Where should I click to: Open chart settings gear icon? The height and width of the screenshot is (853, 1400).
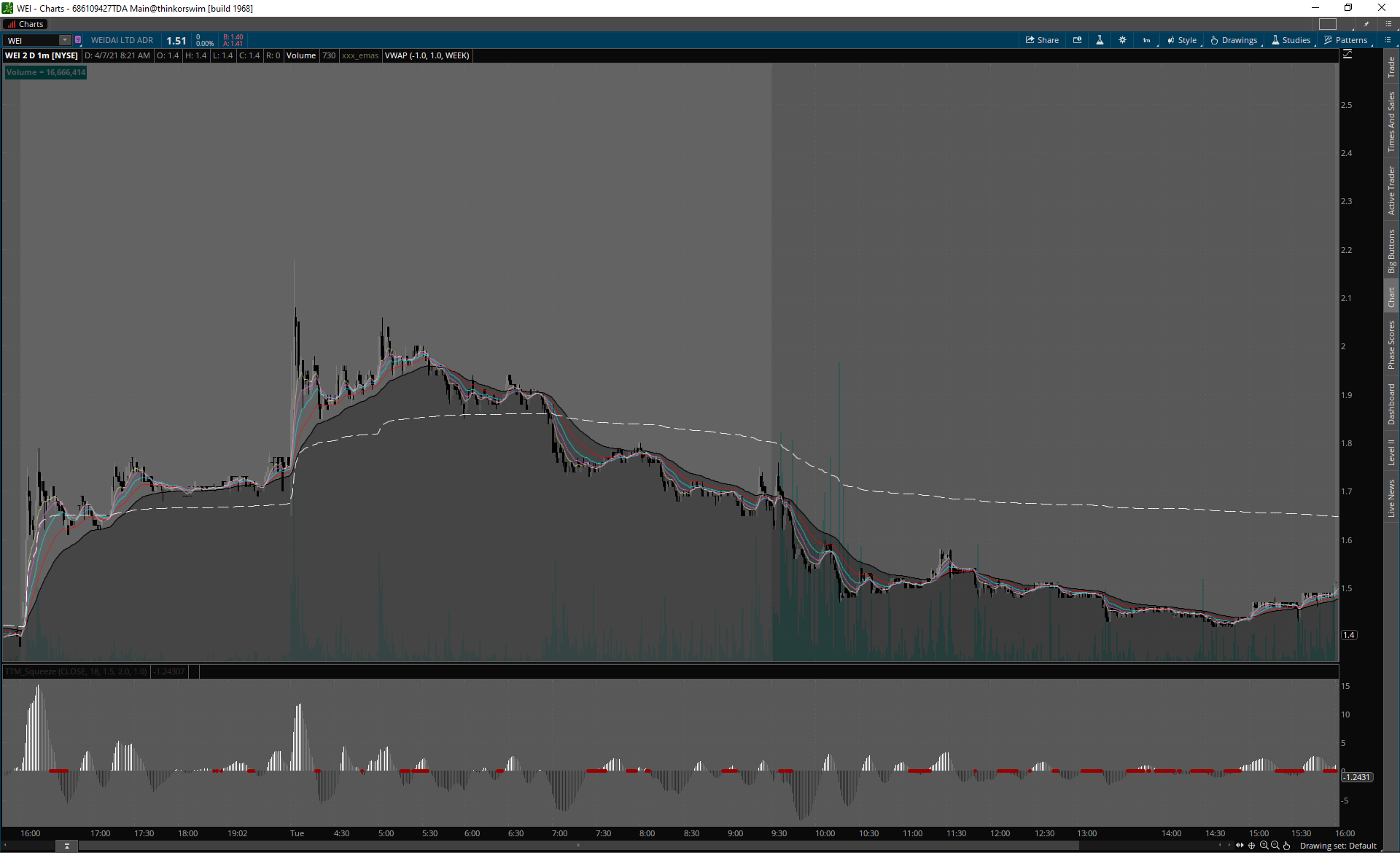1122,40
